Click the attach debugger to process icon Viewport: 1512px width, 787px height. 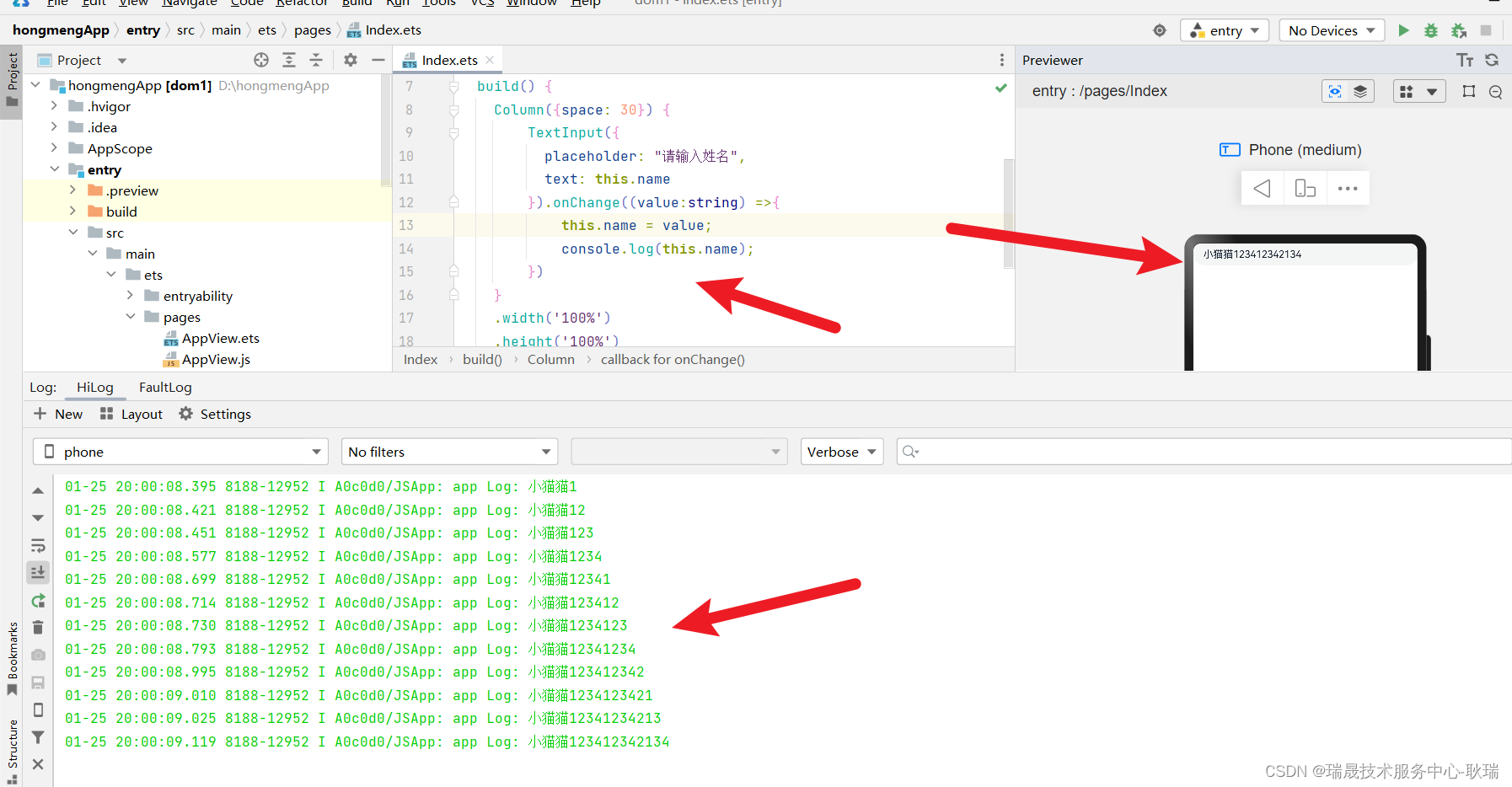(1459, 30)
